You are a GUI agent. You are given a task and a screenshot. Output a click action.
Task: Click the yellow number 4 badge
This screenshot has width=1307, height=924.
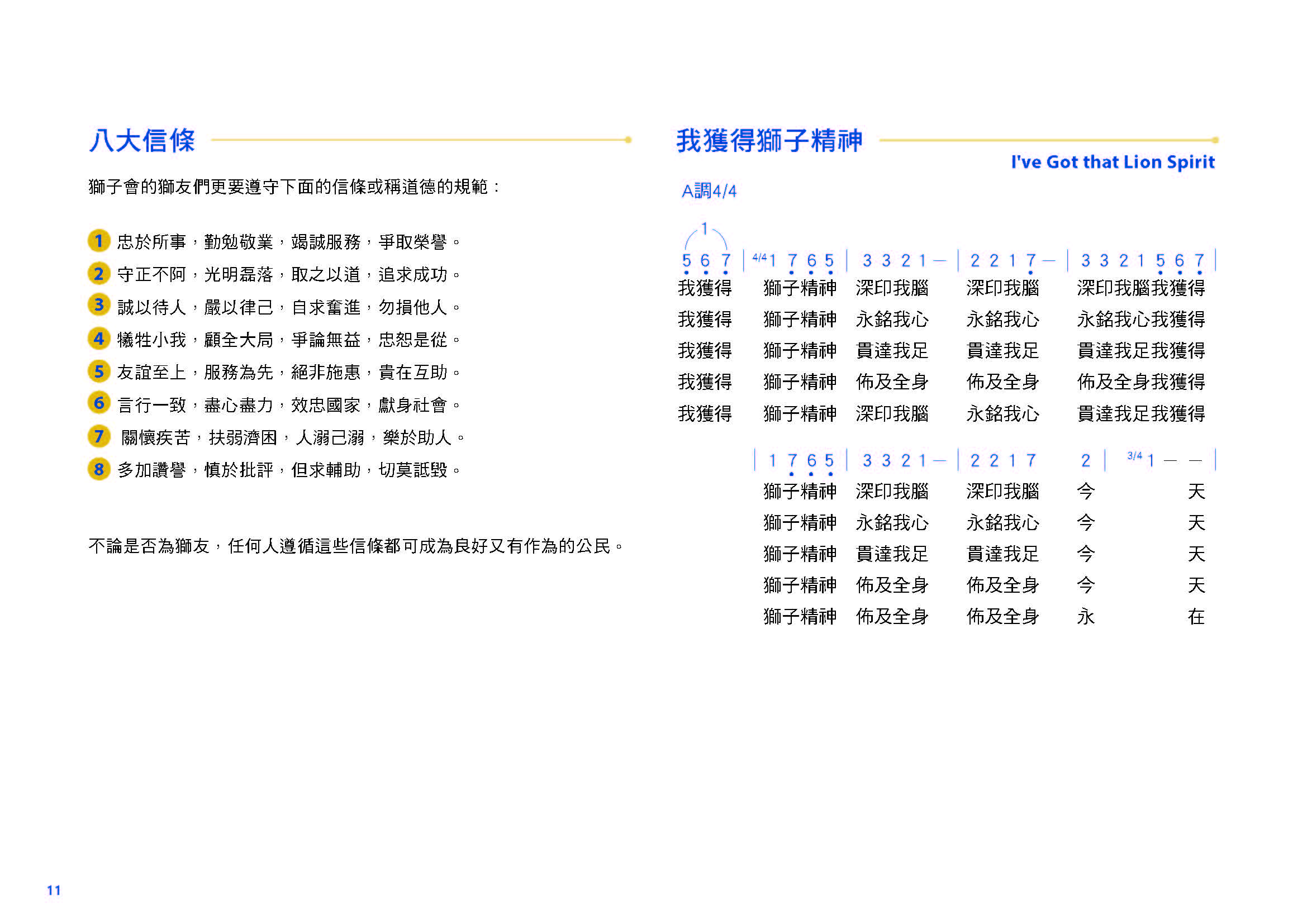tap(98, 339)
